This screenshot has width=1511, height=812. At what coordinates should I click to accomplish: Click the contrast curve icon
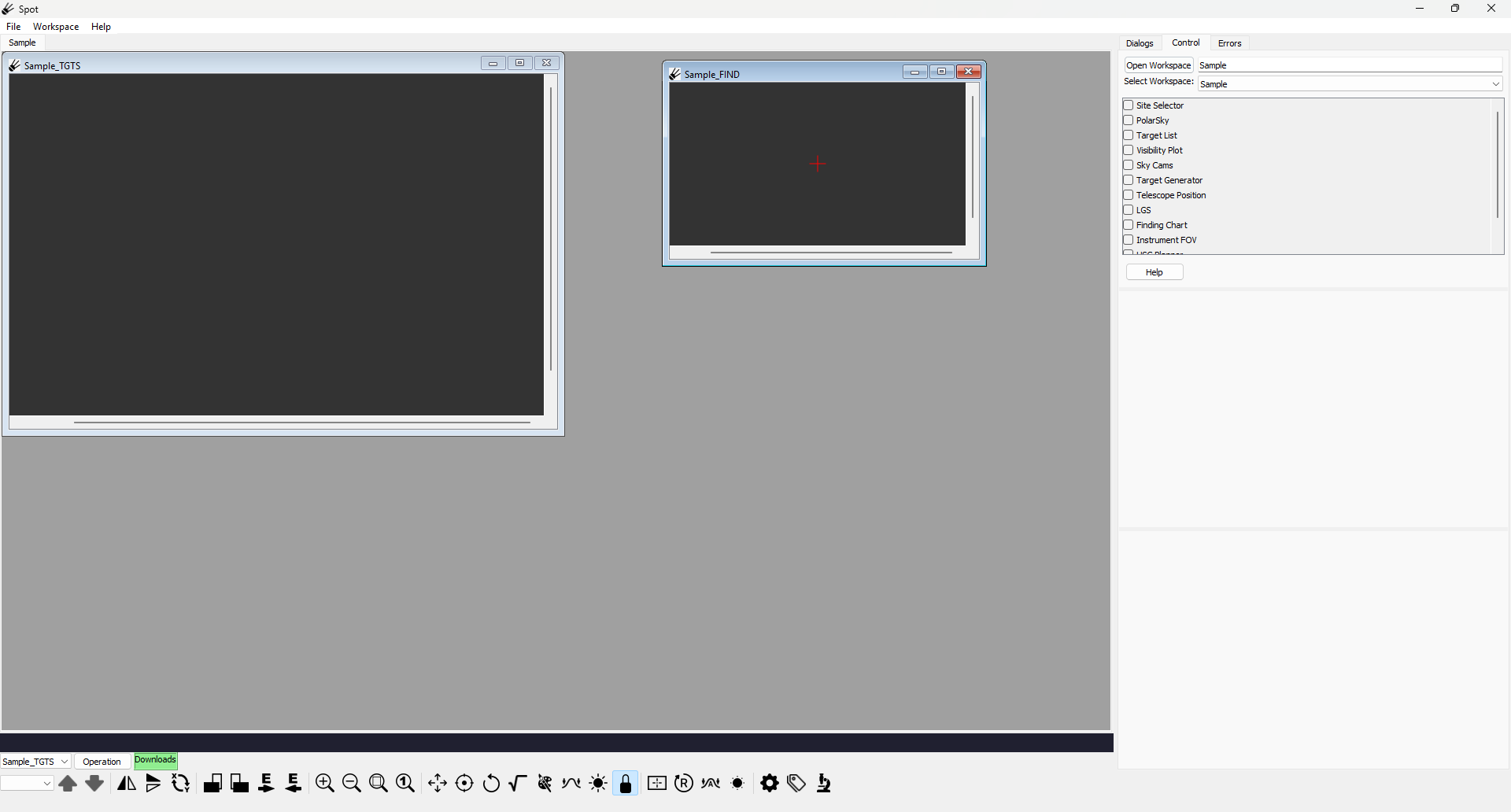(572, 784)
